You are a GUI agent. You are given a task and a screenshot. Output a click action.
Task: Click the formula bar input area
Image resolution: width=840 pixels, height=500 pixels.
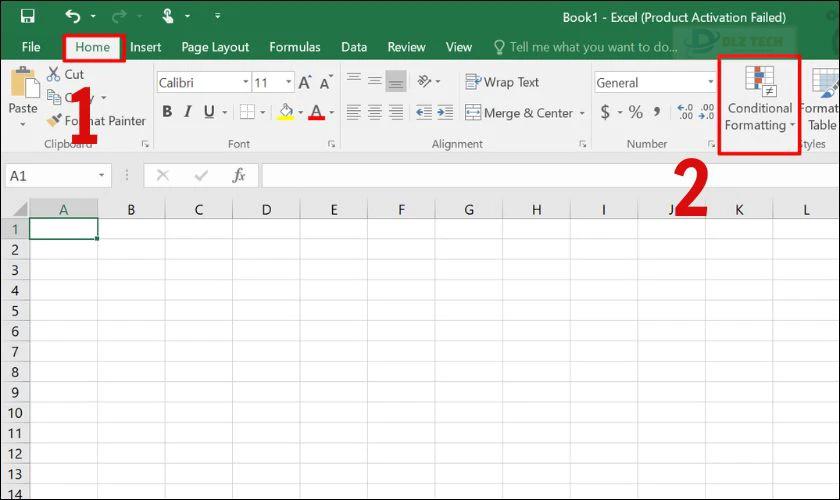tap(551, 176)
